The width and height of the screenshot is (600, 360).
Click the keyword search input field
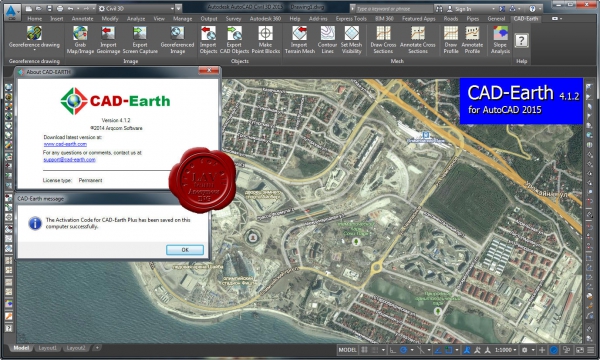pos(393,8)
